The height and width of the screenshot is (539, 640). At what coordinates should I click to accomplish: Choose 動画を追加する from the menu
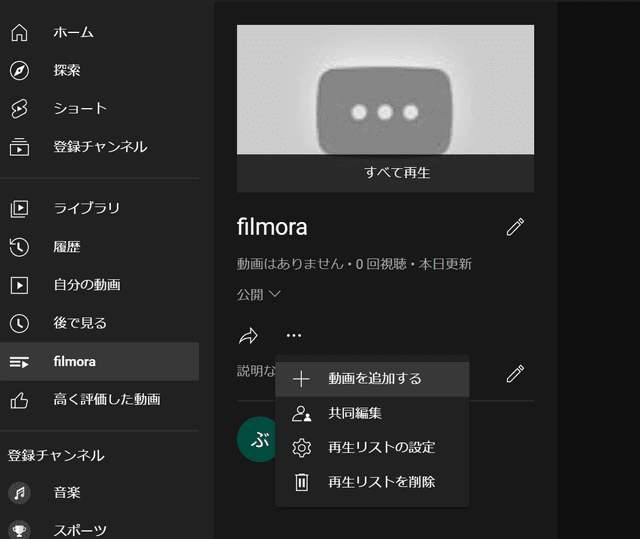point(372,379)
